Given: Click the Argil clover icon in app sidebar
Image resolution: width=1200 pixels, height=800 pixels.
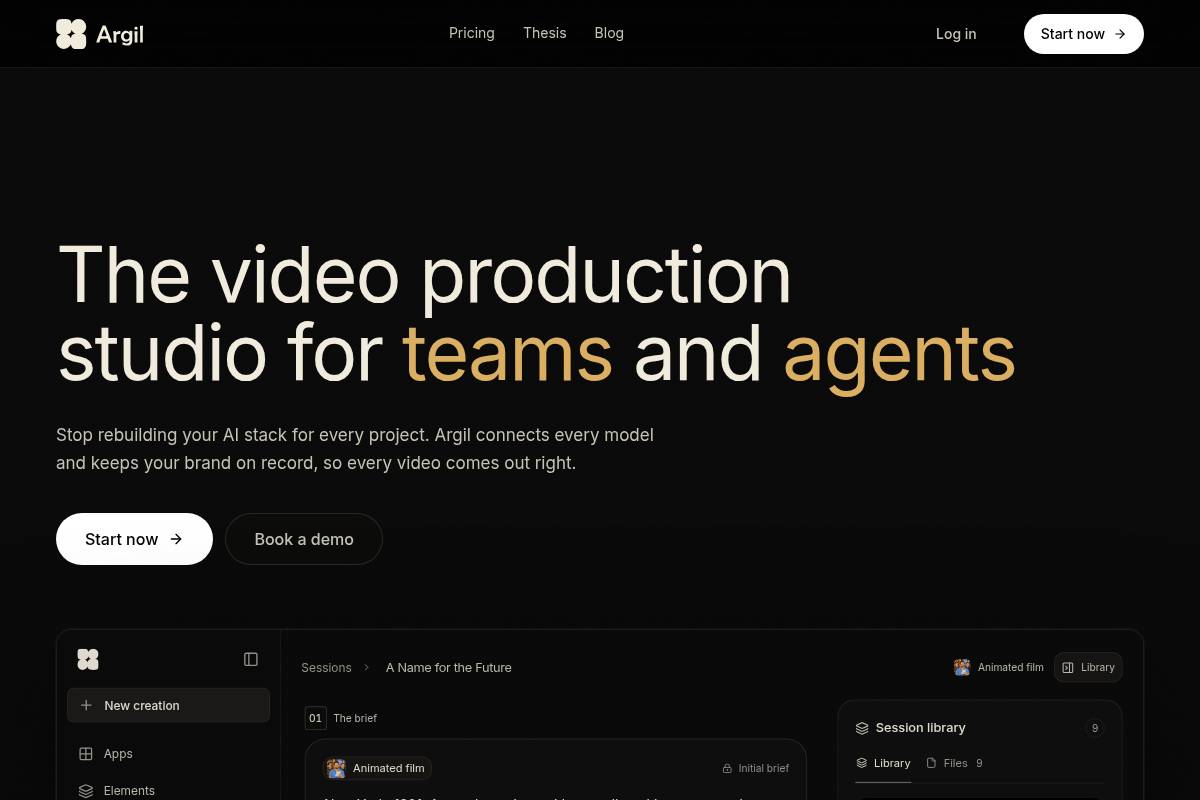Looking at the screenshot, I should pyautogui.click(x=88, y=659).
